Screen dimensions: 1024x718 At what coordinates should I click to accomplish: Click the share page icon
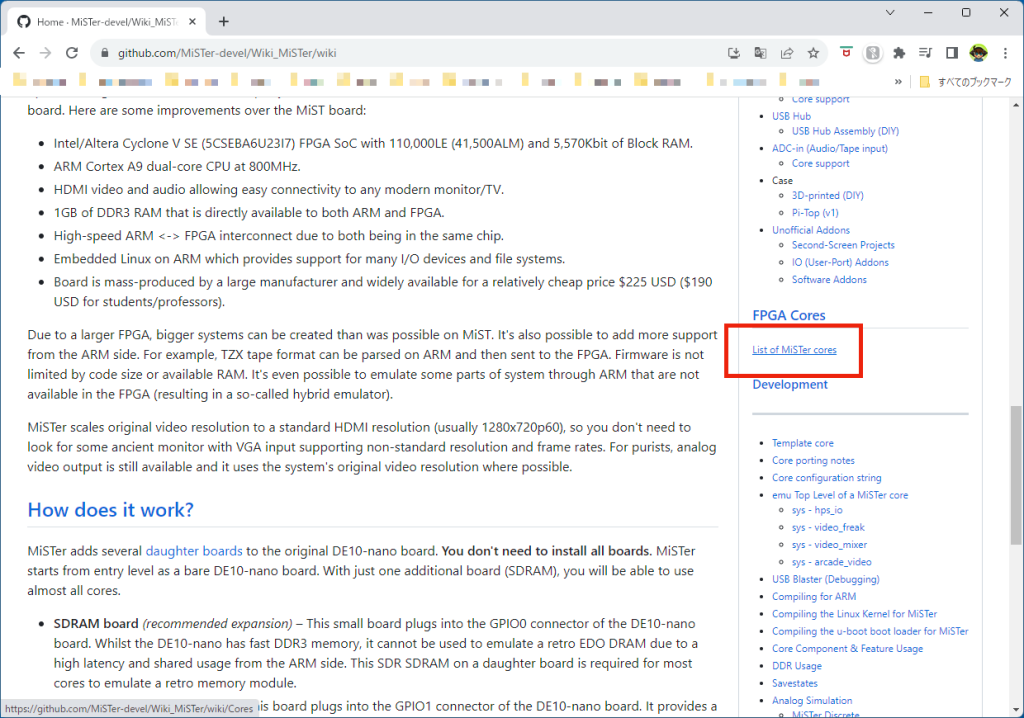pos(787,53)
